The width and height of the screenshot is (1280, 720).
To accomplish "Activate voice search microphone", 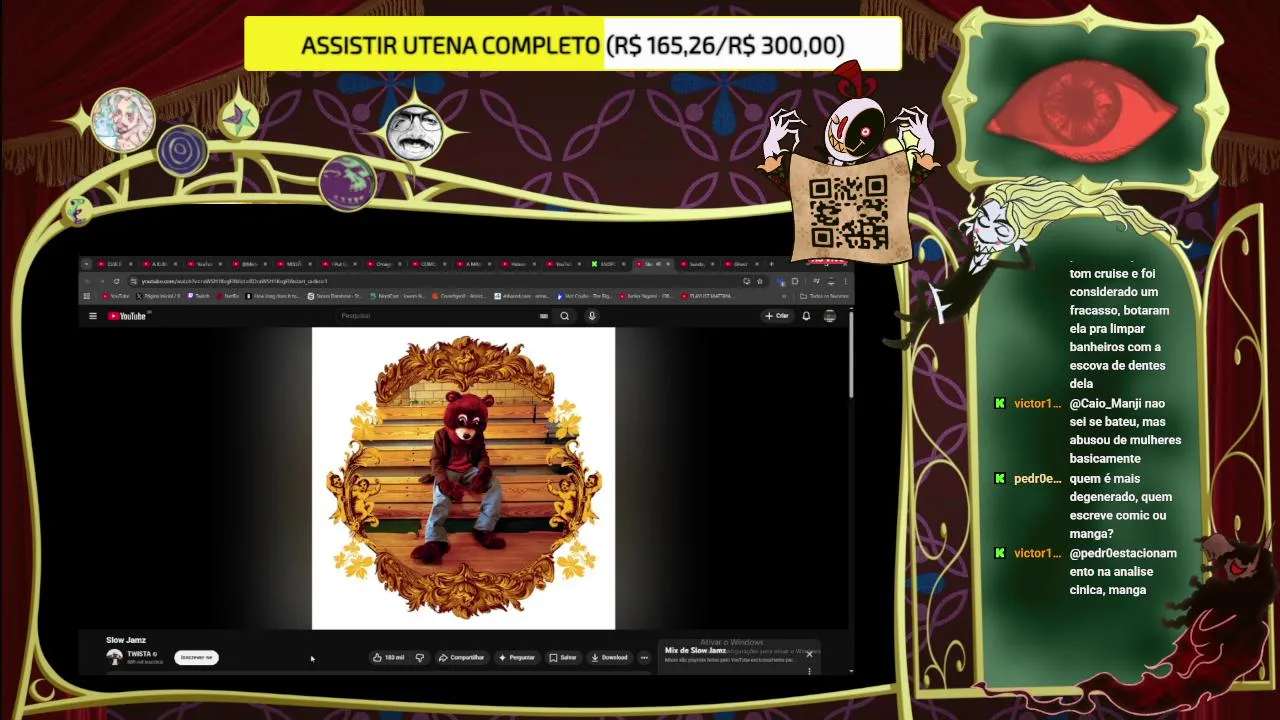I will tap(592, 316).
